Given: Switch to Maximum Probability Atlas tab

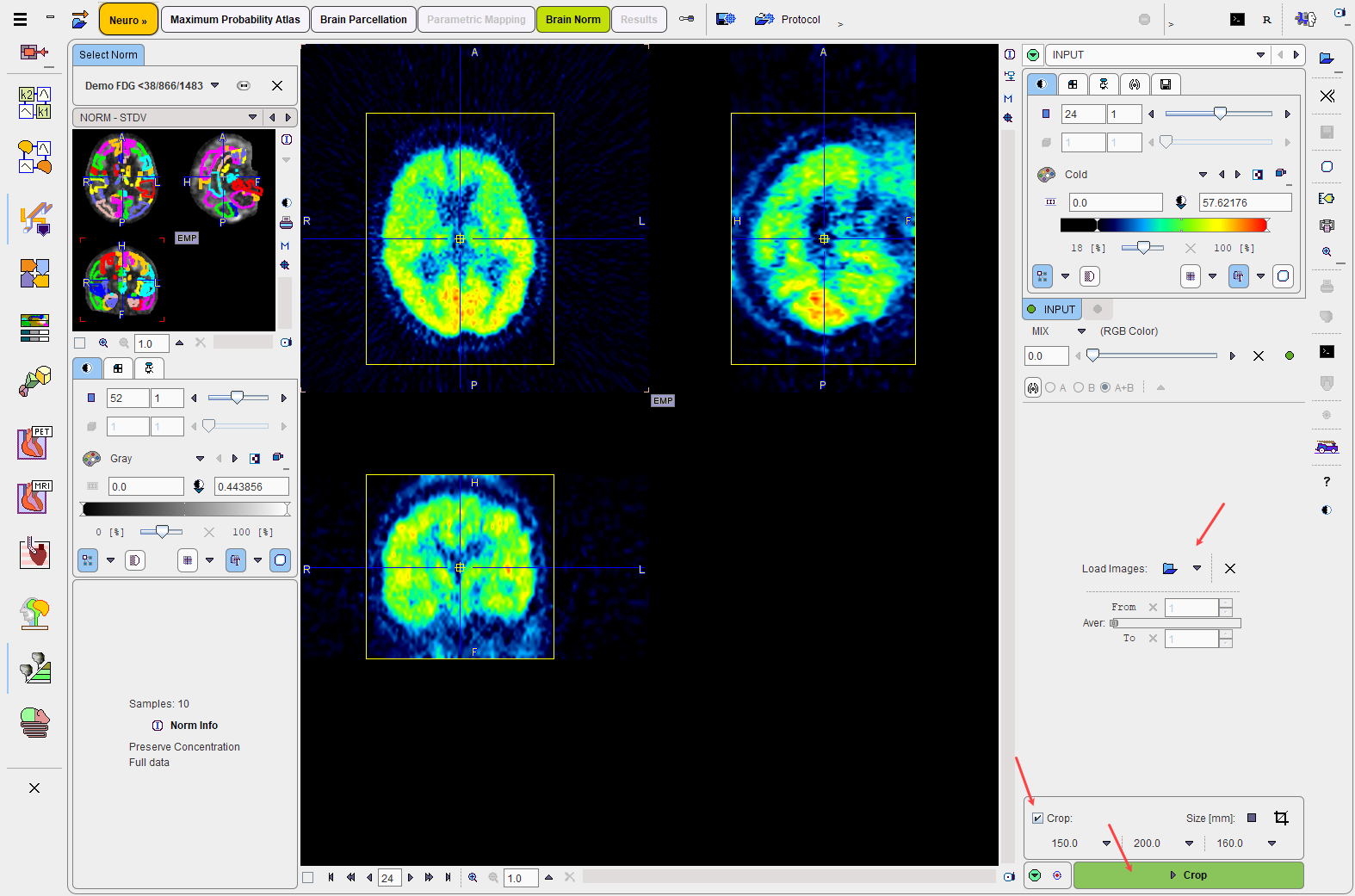Looking at the screenshot, I should 235,19.
